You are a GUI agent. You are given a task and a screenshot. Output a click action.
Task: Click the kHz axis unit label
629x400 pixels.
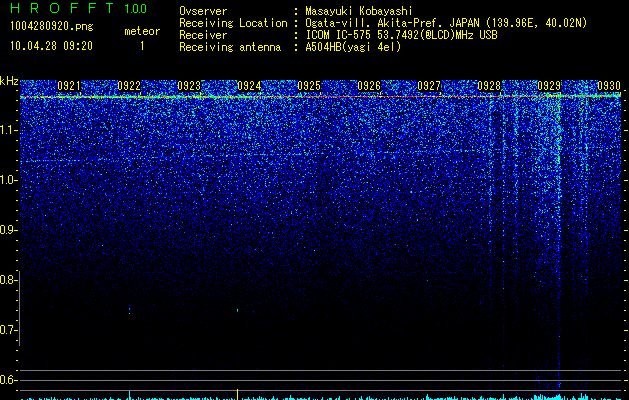(9, 81)
